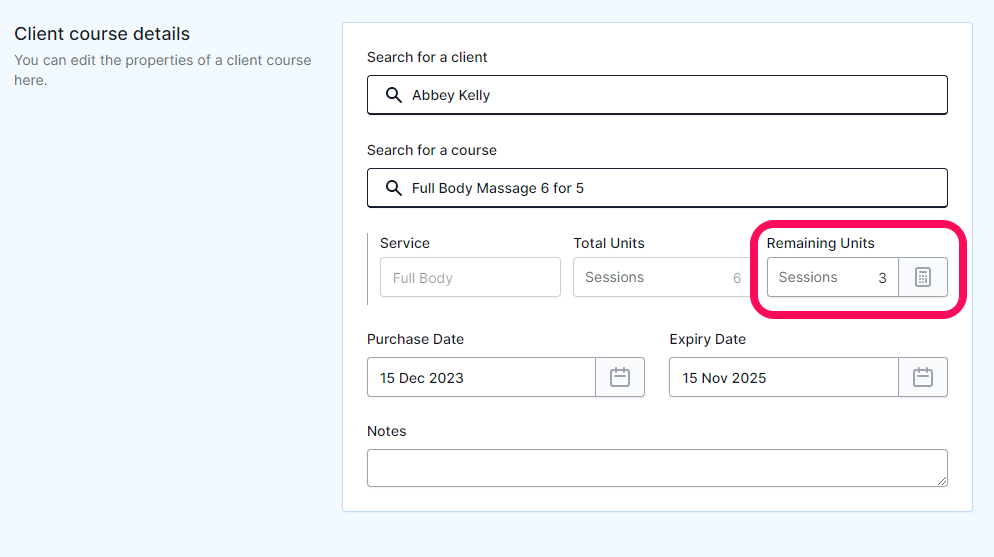Click inside the Notes text area
This screenshot has height=557, width=994.
[657, 468]
